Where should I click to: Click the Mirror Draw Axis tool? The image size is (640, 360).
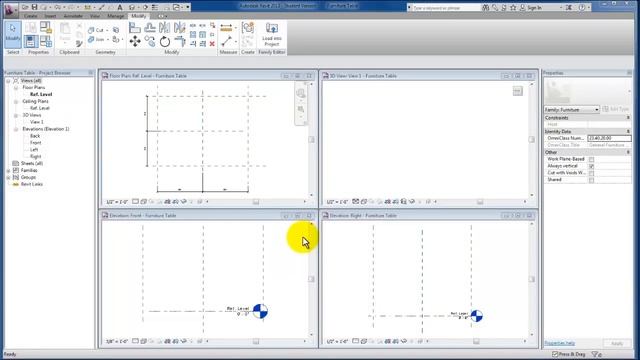click(180, 28)
